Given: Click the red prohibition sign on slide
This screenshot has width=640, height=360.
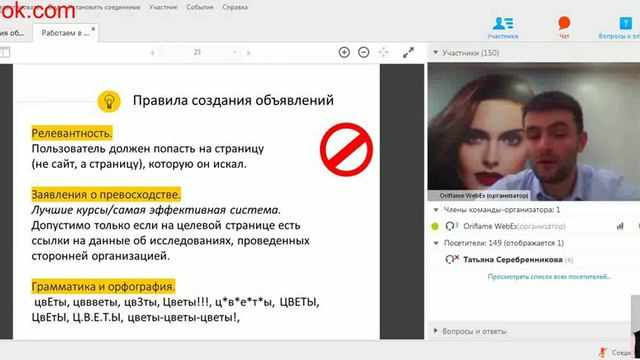Looking at the screenshot, I should pos(346,150).
